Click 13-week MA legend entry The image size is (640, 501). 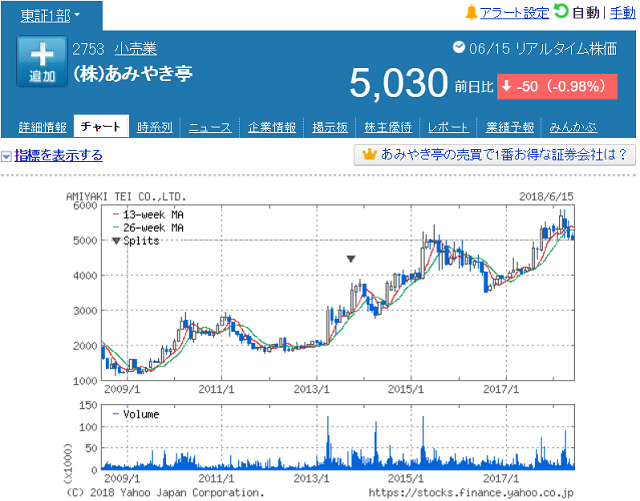[x=148, y=214]
